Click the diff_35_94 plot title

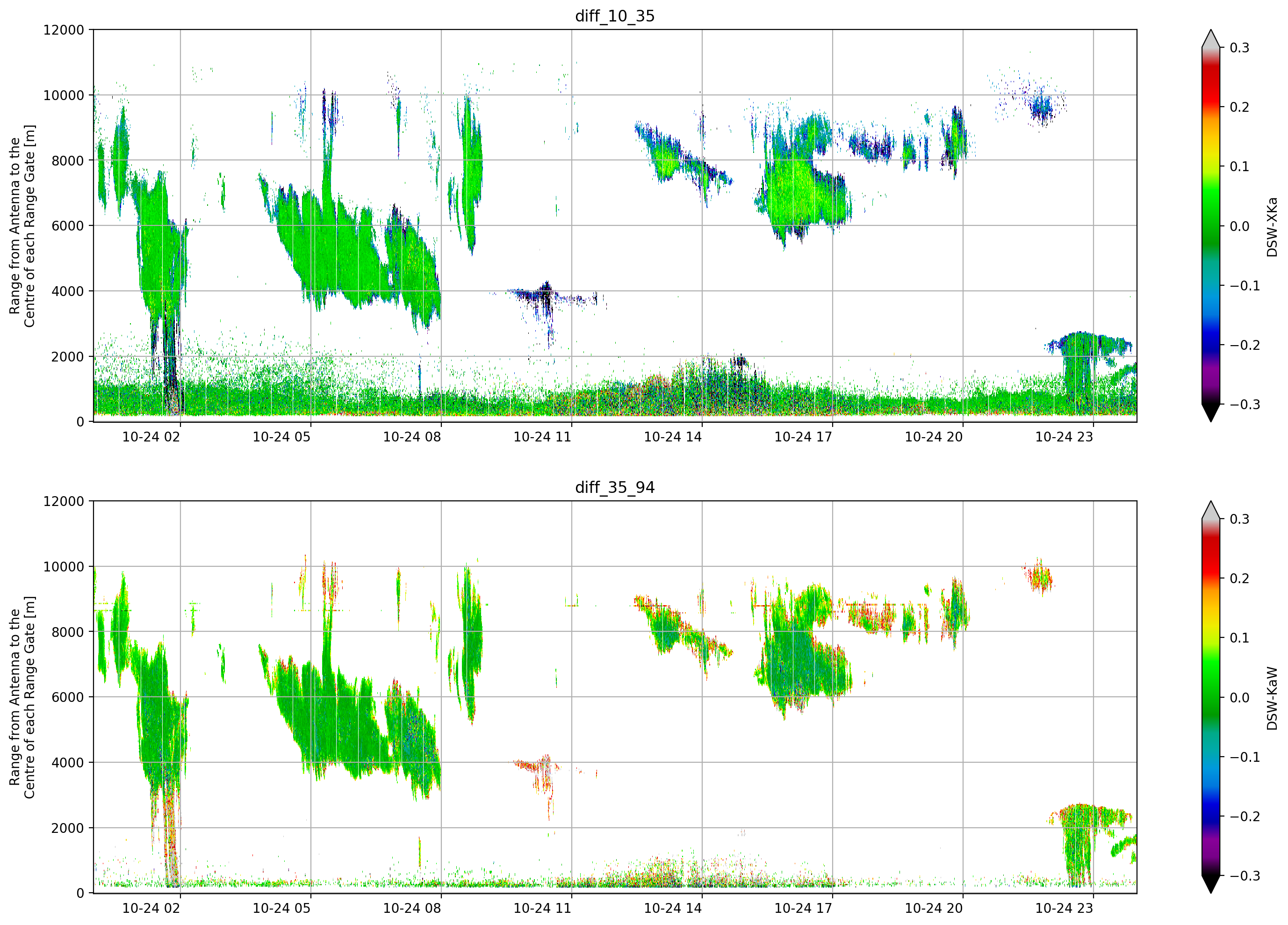[614, 487]
